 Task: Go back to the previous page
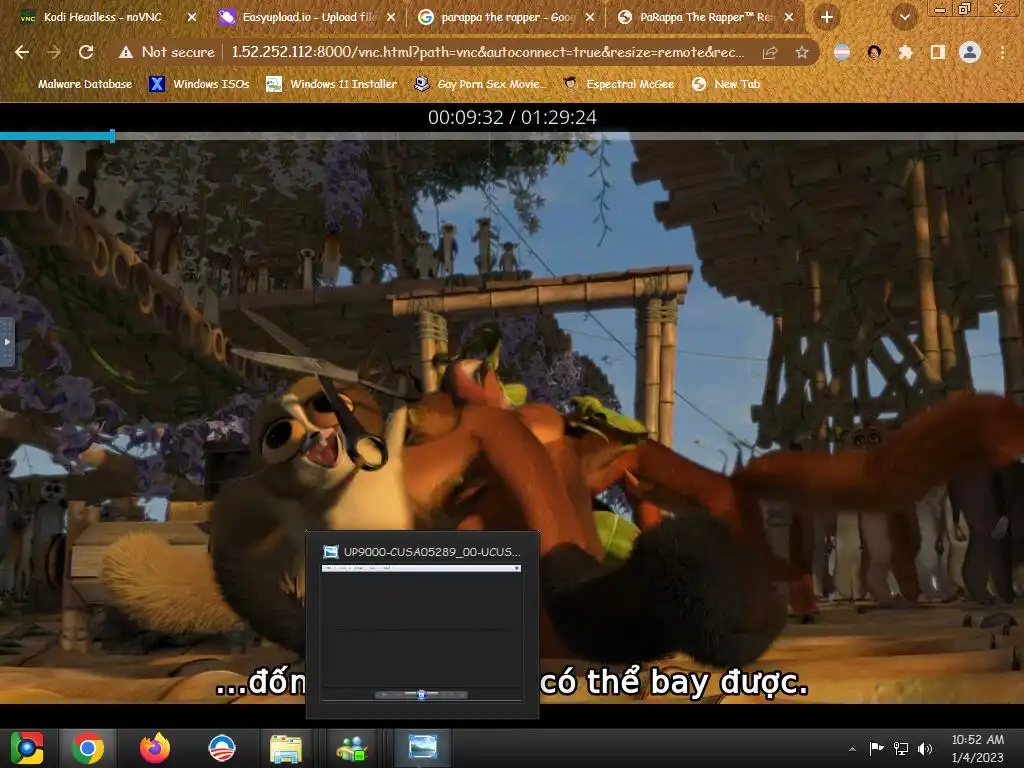click(22, 52)
